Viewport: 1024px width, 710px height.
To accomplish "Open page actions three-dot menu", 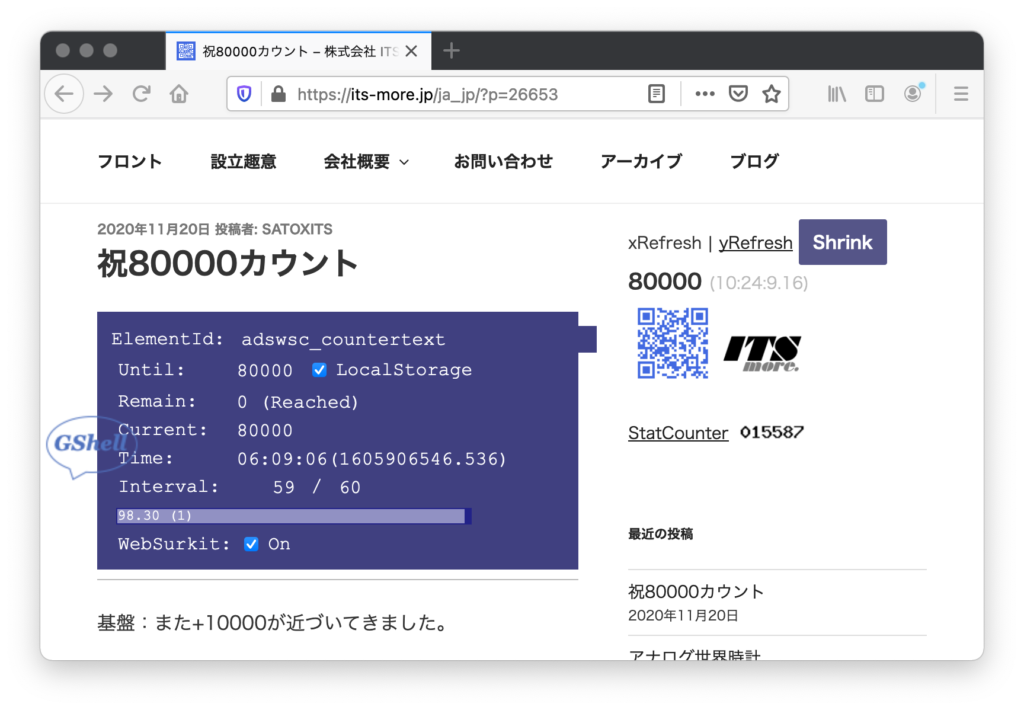I will tap(705, 94).
